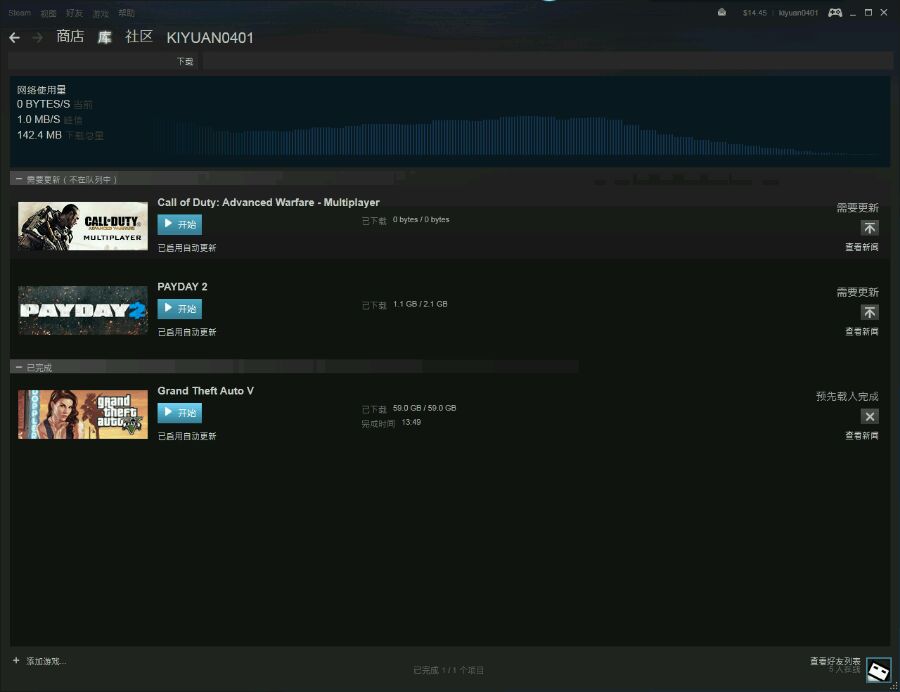
Task: Launch Big Picture mode gamepad icon
Action: 835,13
